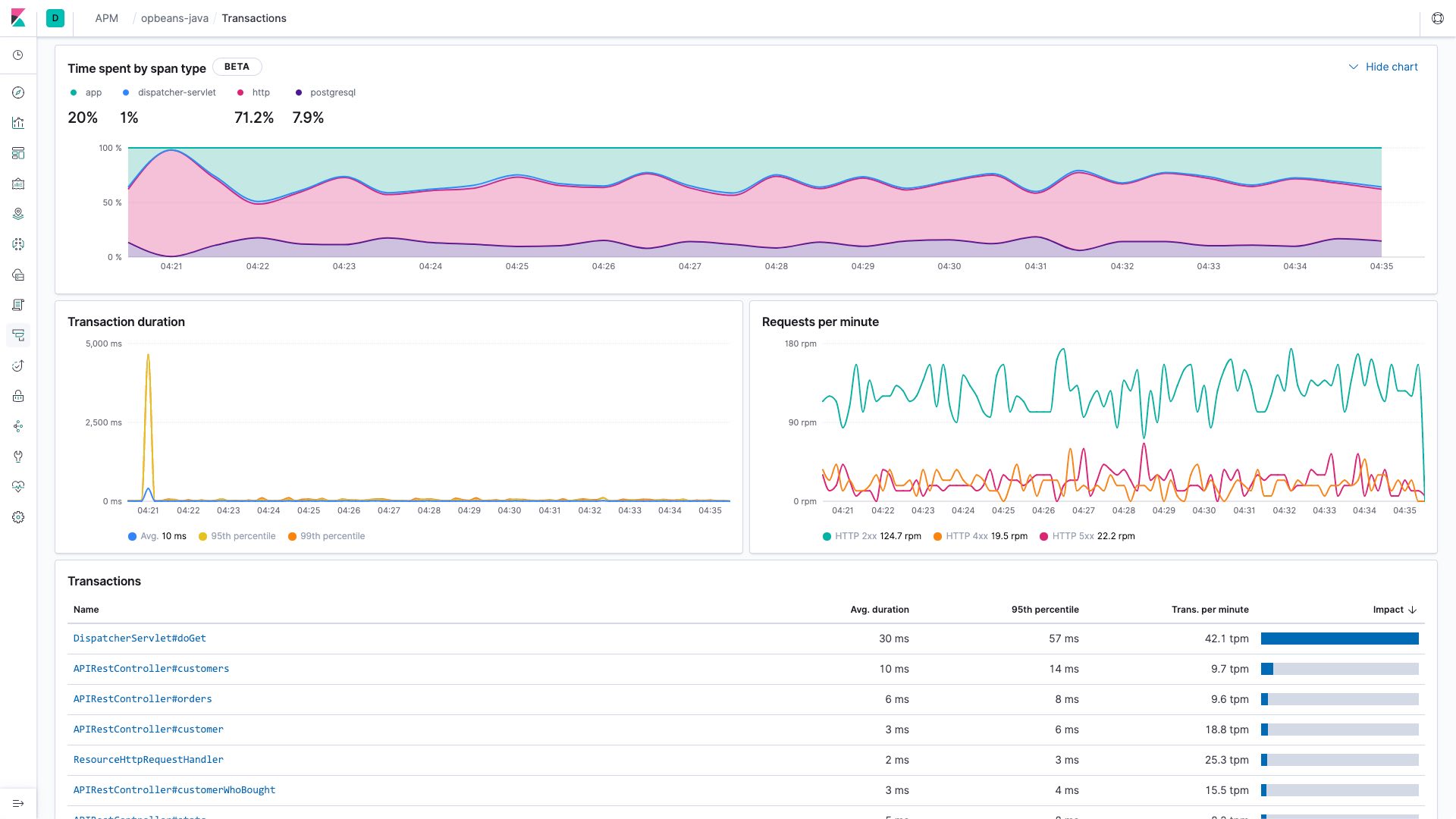This screenshot has width=1456, height=819.
Task: Click 42.1 tpm value in first row
Action: pos(1227,639)
